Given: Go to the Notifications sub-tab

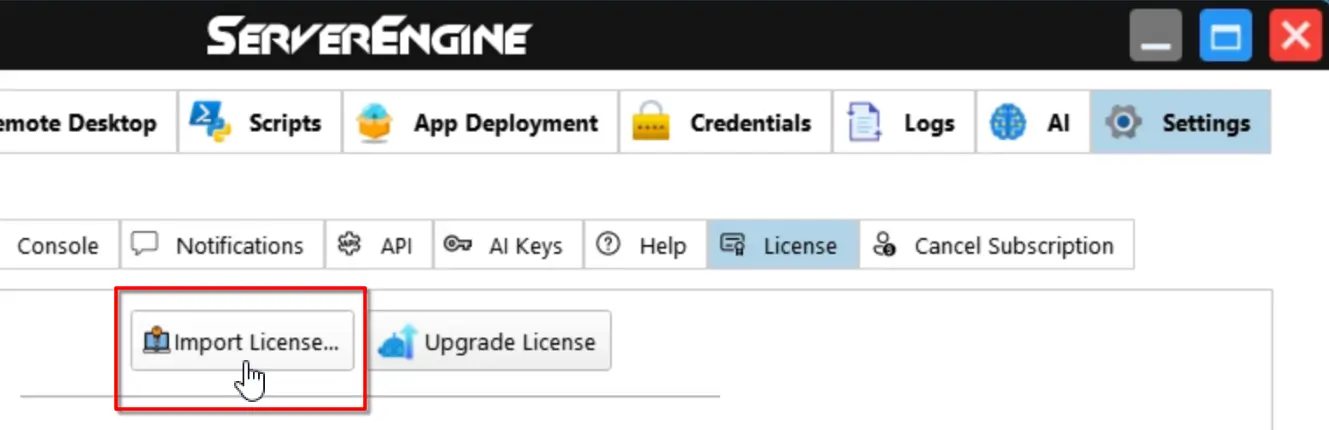Looking at the screenshot, I should pos(222,246).
